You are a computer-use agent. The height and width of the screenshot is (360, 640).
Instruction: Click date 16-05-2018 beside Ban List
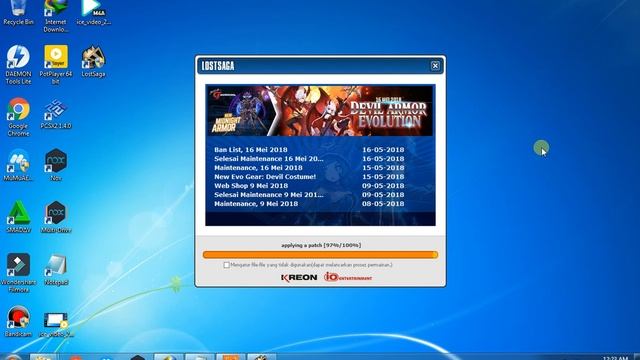(383, 150)
